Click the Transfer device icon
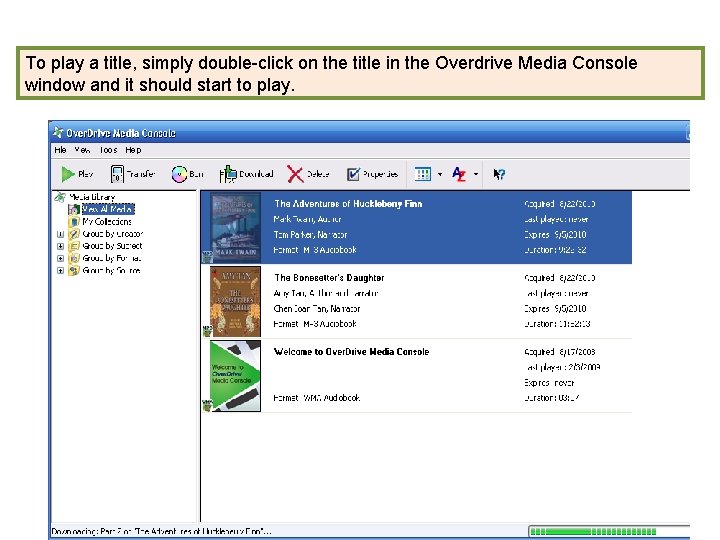This screenshot has width=720, height=540. click(117, 174)
